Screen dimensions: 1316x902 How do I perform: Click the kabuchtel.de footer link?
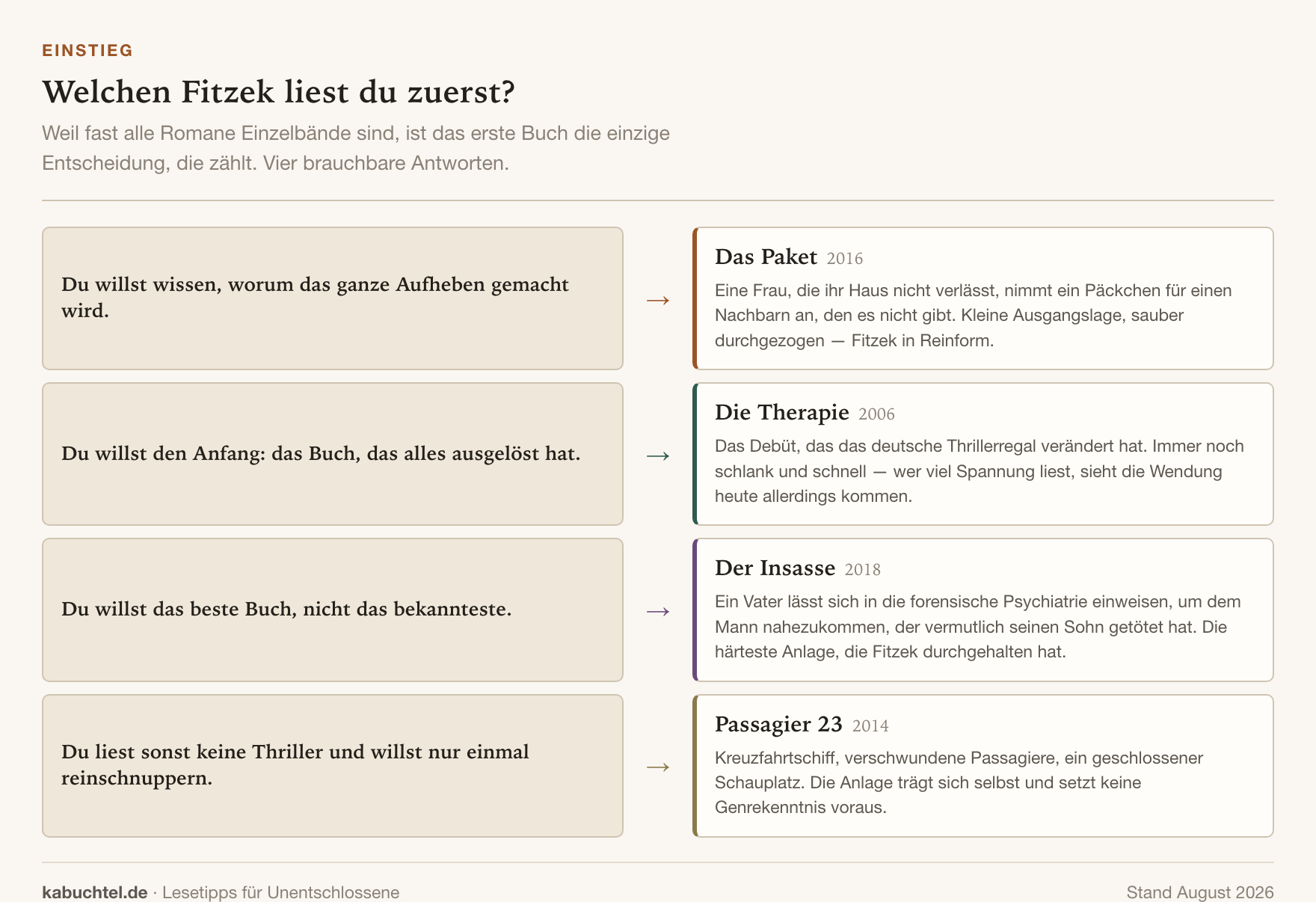point(95,892)
